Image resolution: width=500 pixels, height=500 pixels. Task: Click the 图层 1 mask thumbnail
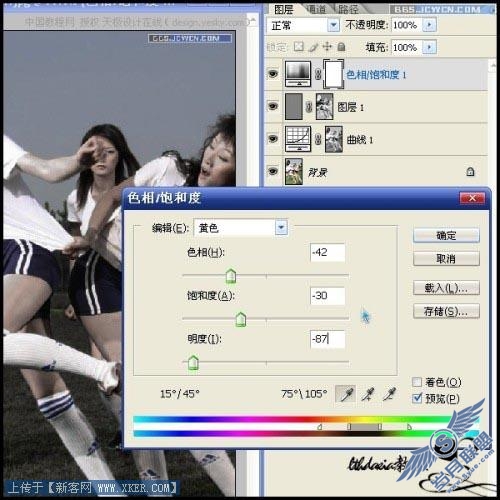[x=324, y=106]
